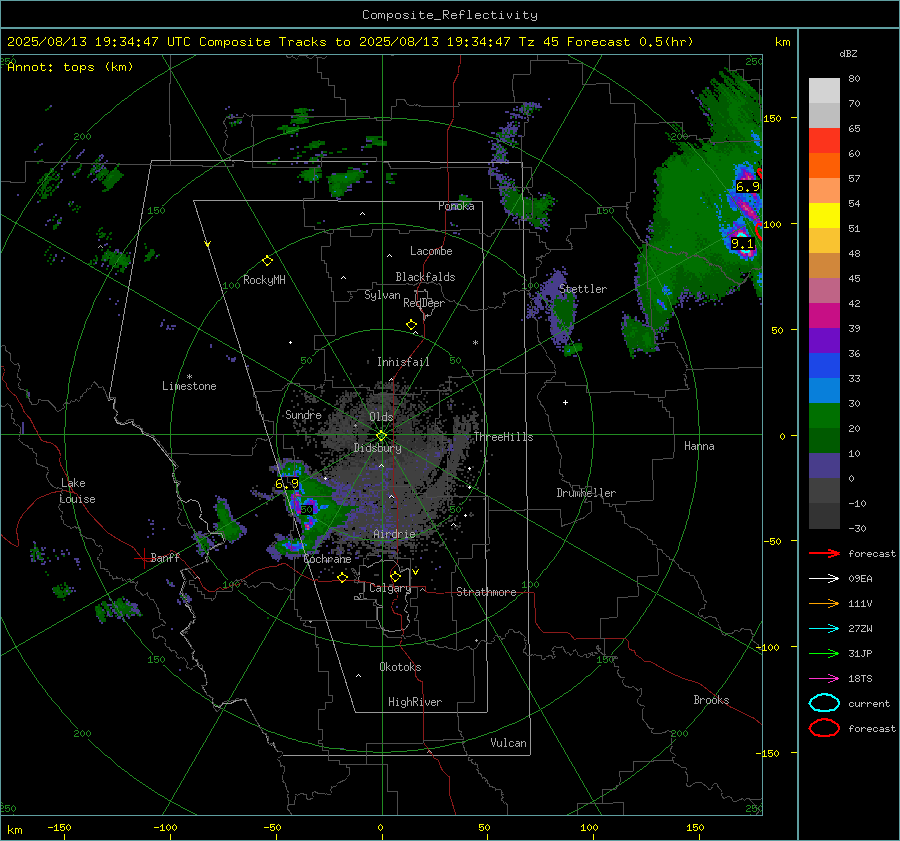Click the cyan current ellipse legend icon
Screen dimensions: 900x841
(824, 703)
